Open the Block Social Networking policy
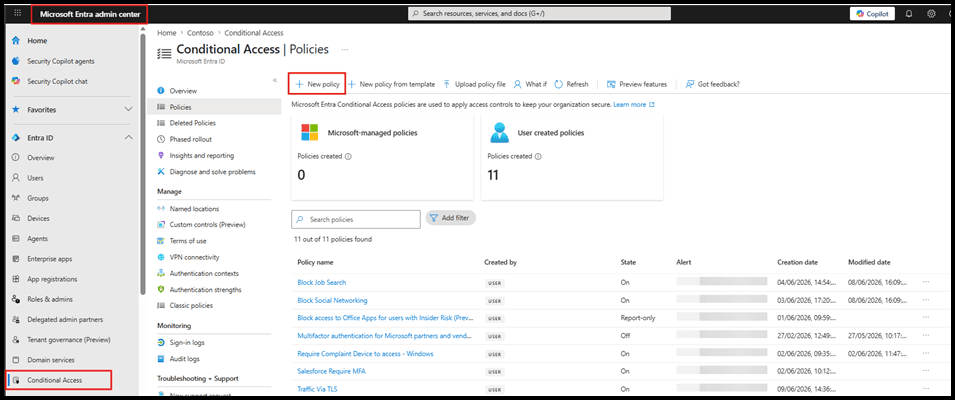Screen dimensions: 955x400 pyautogui.click(x=332, y=300)
